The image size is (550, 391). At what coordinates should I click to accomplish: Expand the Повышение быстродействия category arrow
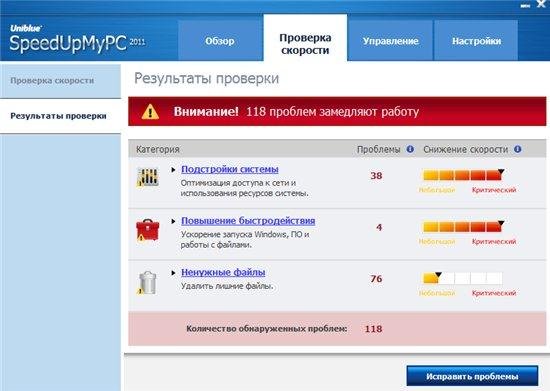pos(173,221)
